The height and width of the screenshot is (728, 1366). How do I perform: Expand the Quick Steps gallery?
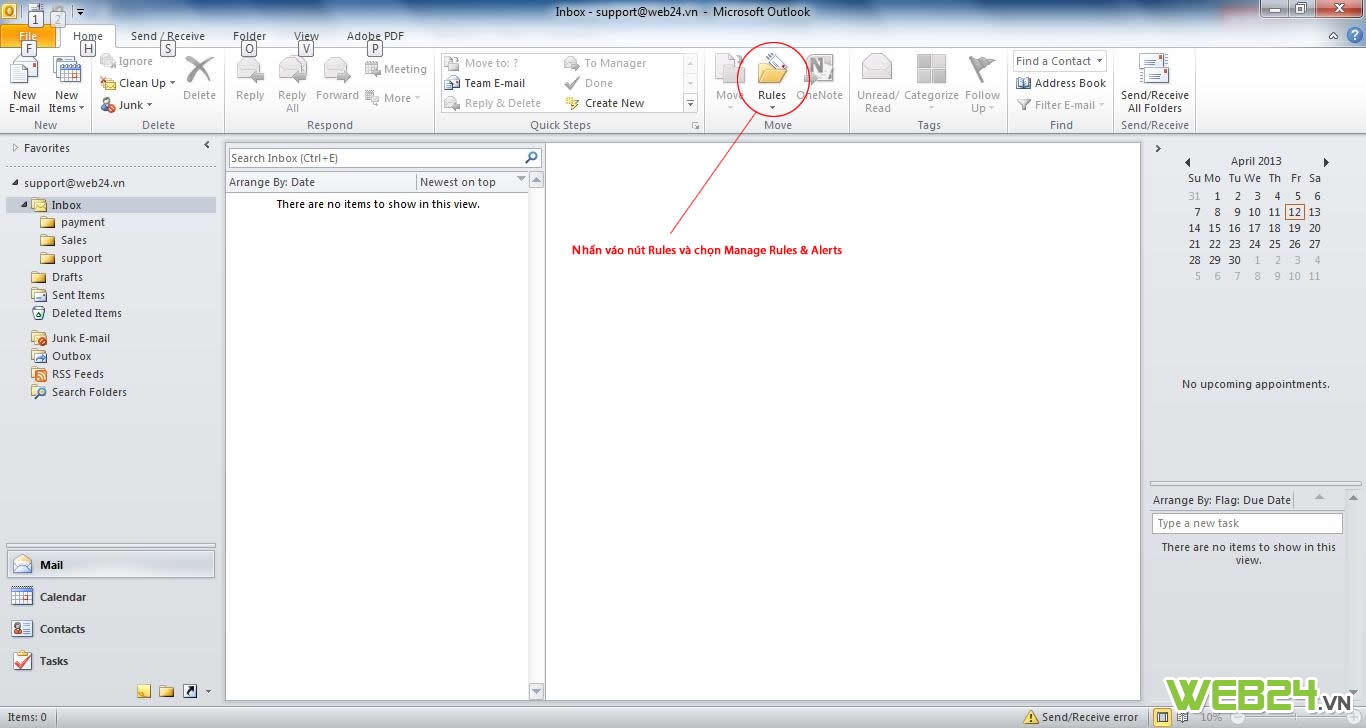690,103
